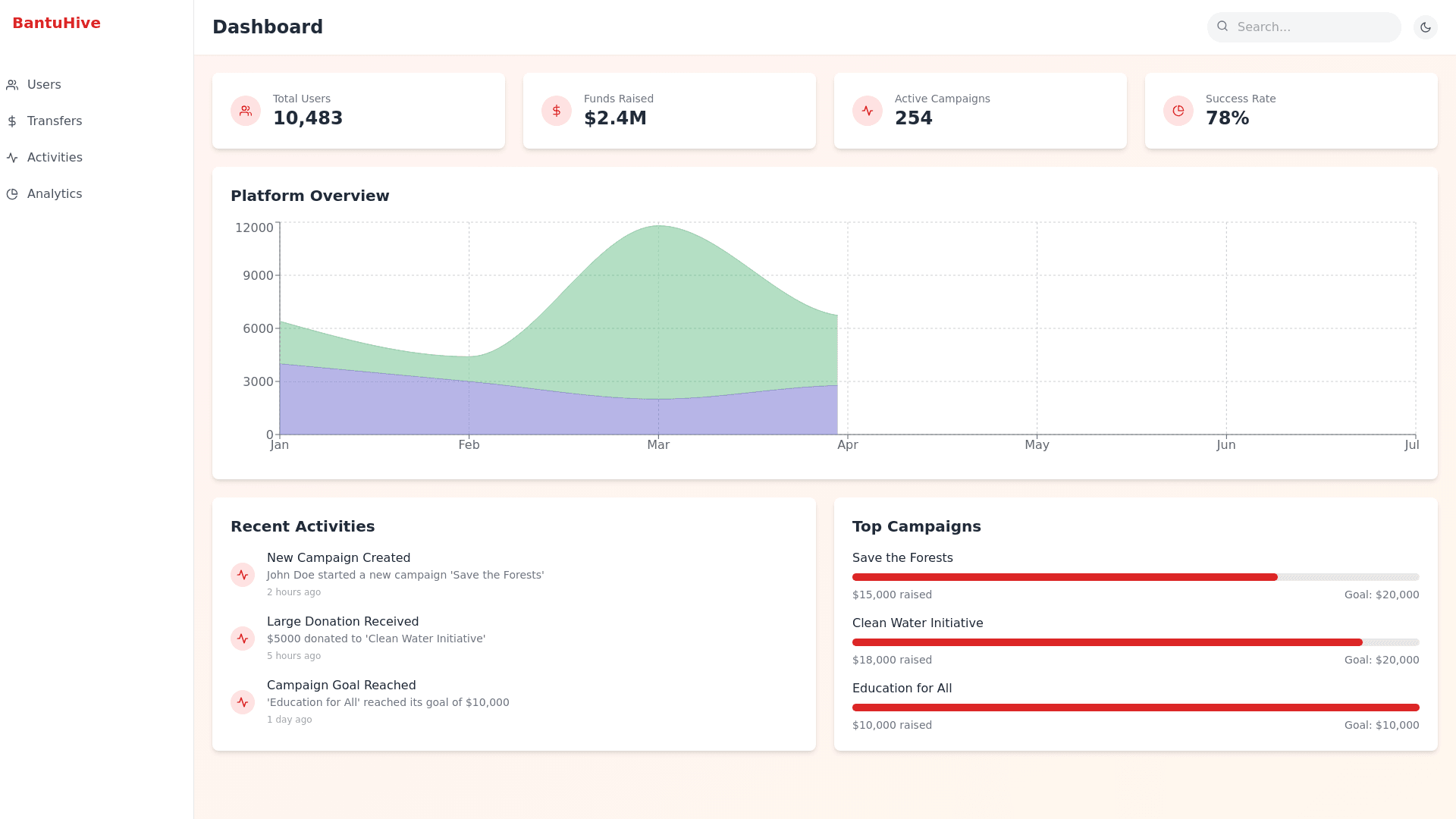The height and width of the screenshot is (819, 1456).
Task: Click the Success Rate pie chart icon
Action: click(x=1178, y=111)
